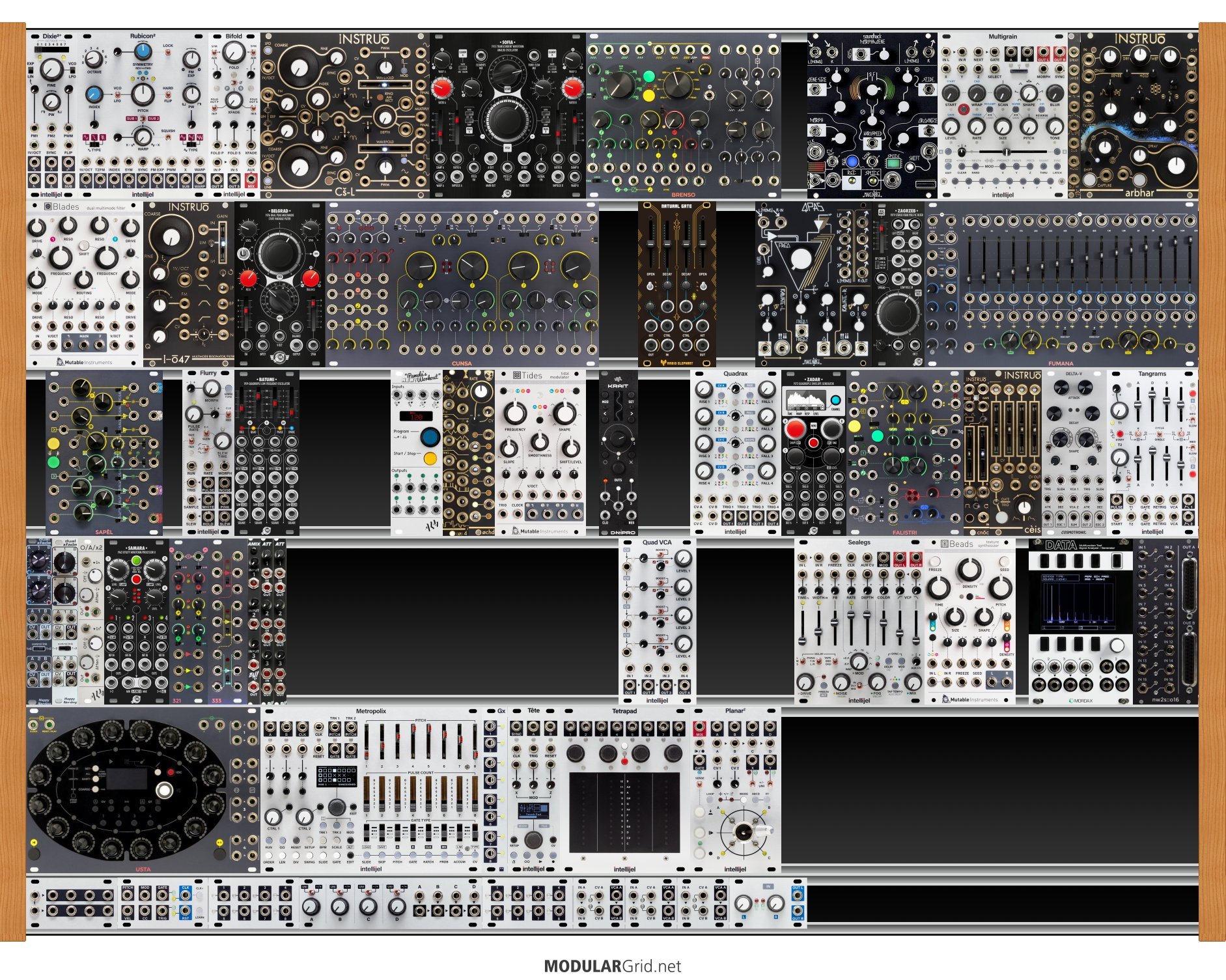Select the Falistri module
This screenshot has width=1226, height=980.
905,453
